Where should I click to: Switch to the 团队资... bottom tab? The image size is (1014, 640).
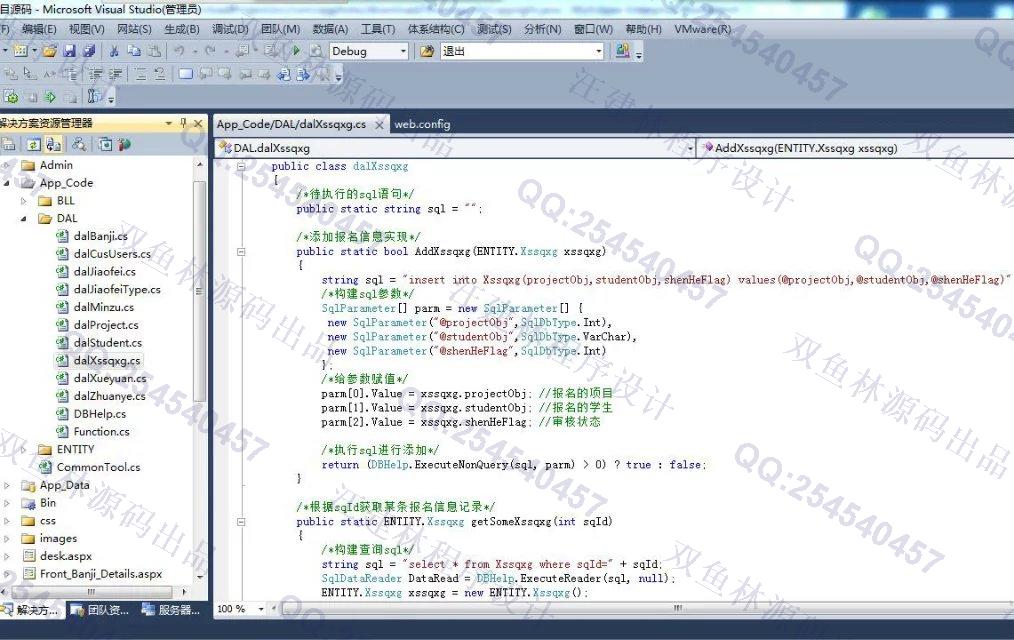100,610
